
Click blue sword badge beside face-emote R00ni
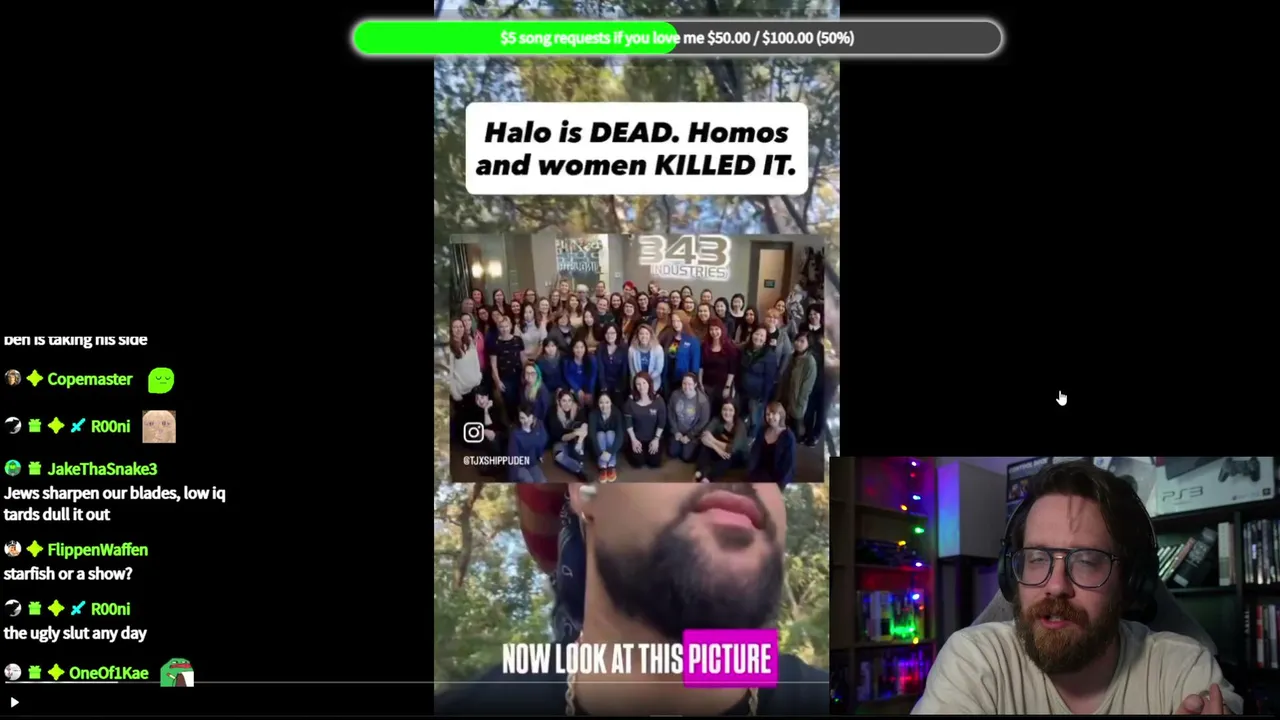click(77, 426)
